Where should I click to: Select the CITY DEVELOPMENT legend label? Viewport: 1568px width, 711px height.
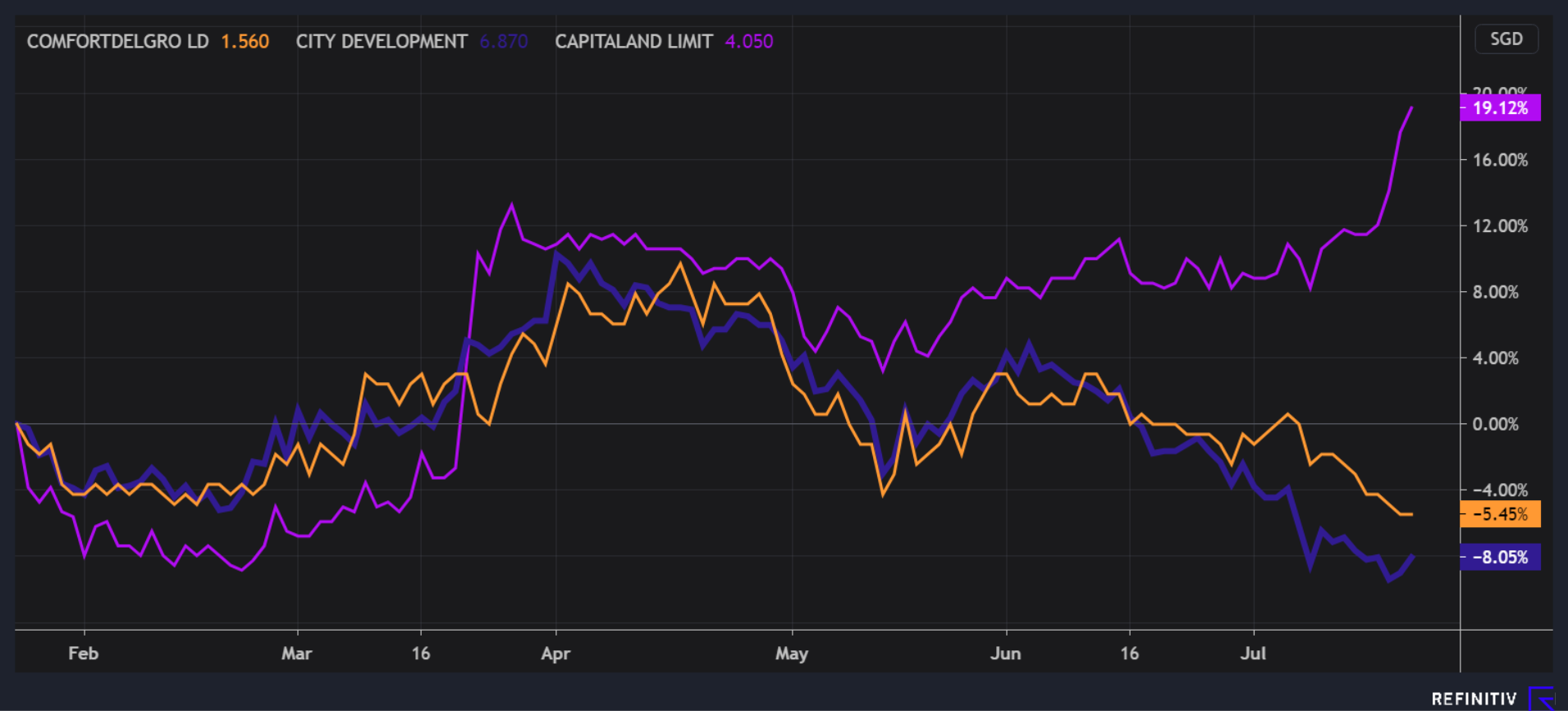[382, 42]
